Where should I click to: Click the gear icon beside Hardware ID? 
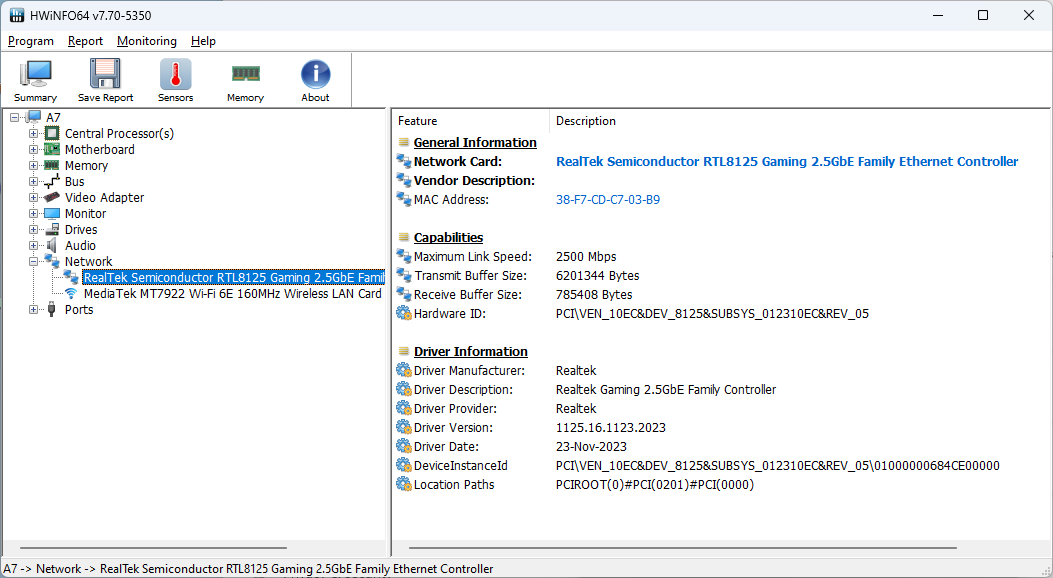[x=404, y=313]
